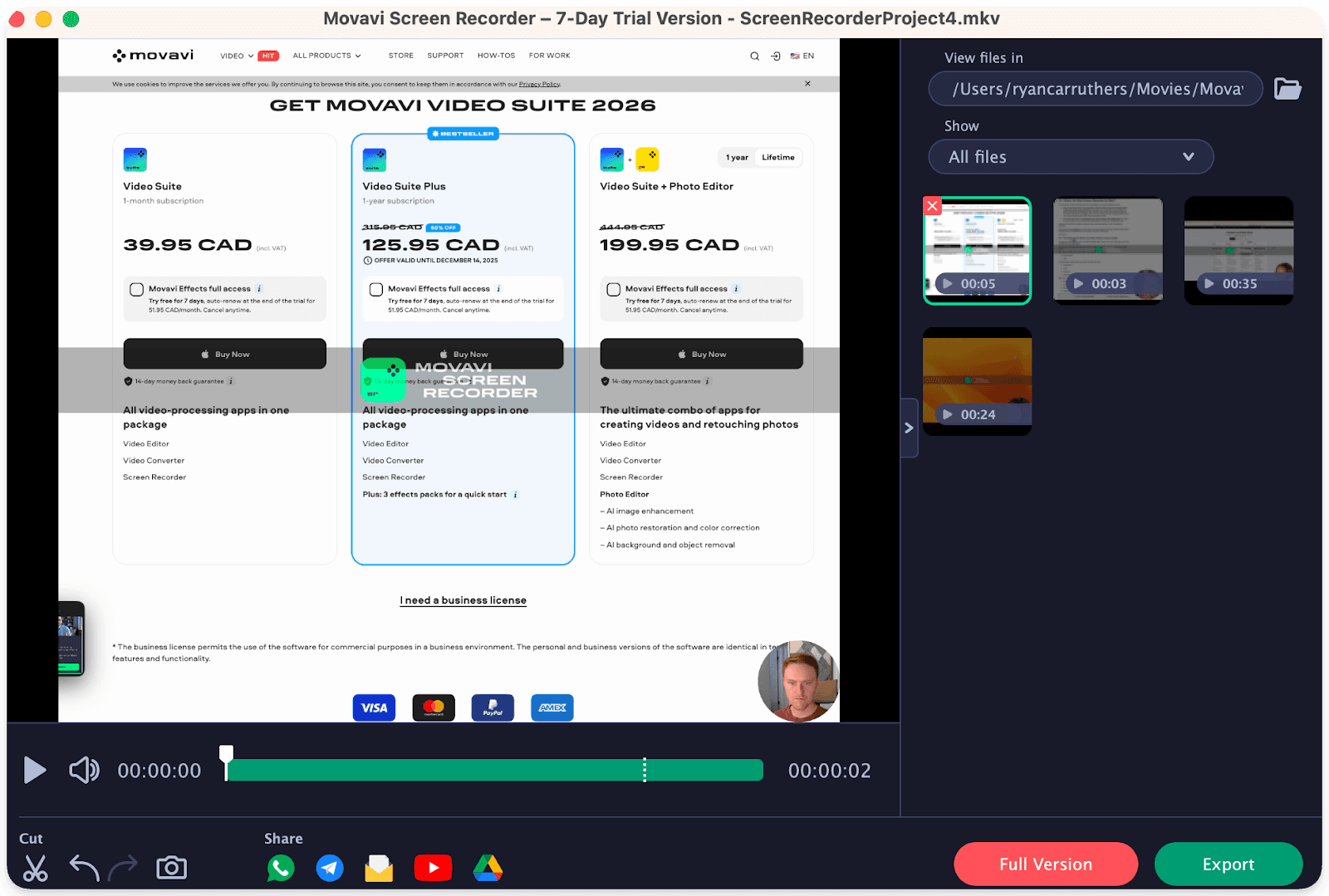1329x896 pixels.
Task: Click the Export button
Action: click(x=1228, y=864)
